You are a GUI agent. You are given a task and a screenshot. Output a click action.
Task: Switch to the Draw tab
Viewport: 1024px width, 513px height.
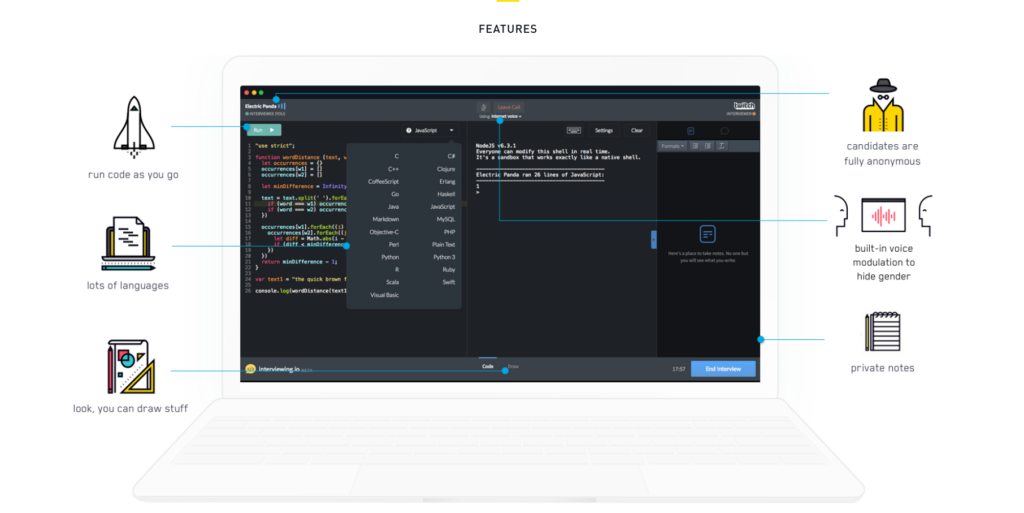point(513,367)
